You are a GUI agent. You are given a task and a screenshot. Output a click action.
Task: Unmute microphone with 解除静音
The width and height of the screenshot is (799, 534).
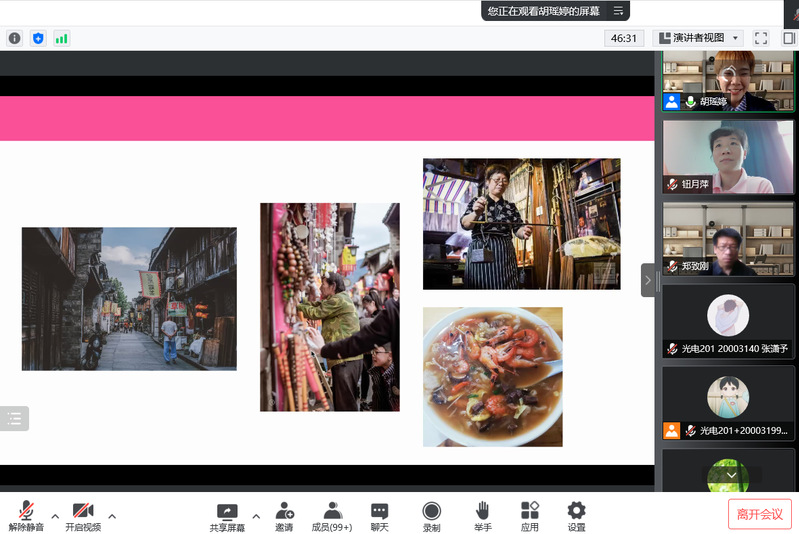[x=26, y=516]
